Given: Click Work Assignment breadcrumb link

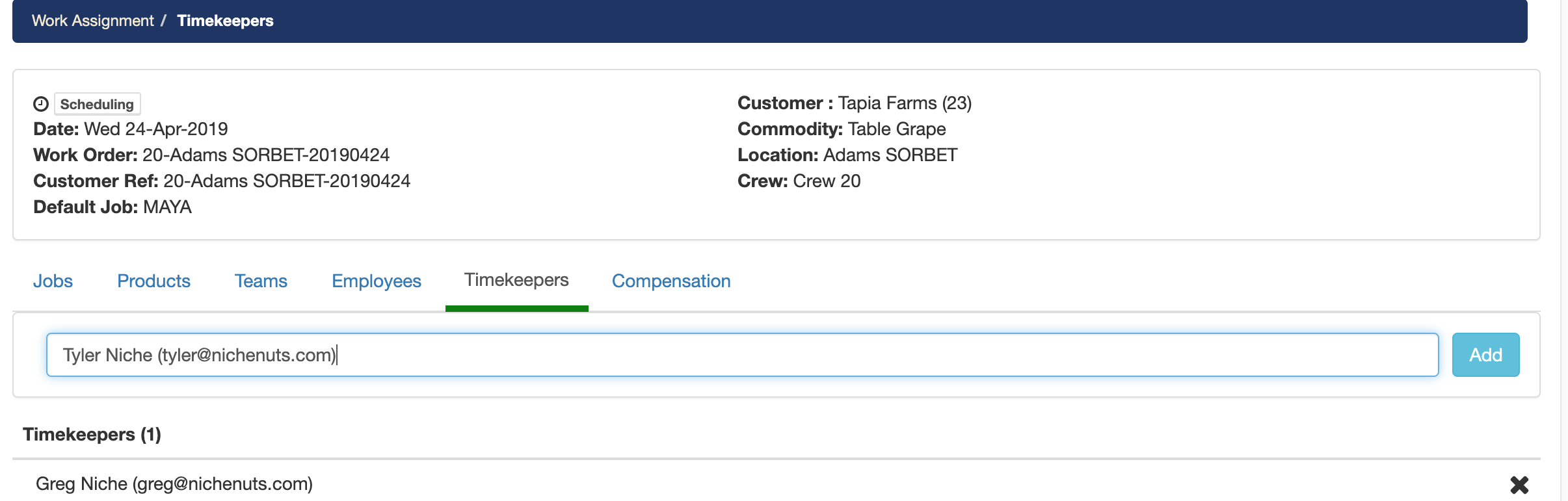Looking at the screenshot, I should (93, 21).
